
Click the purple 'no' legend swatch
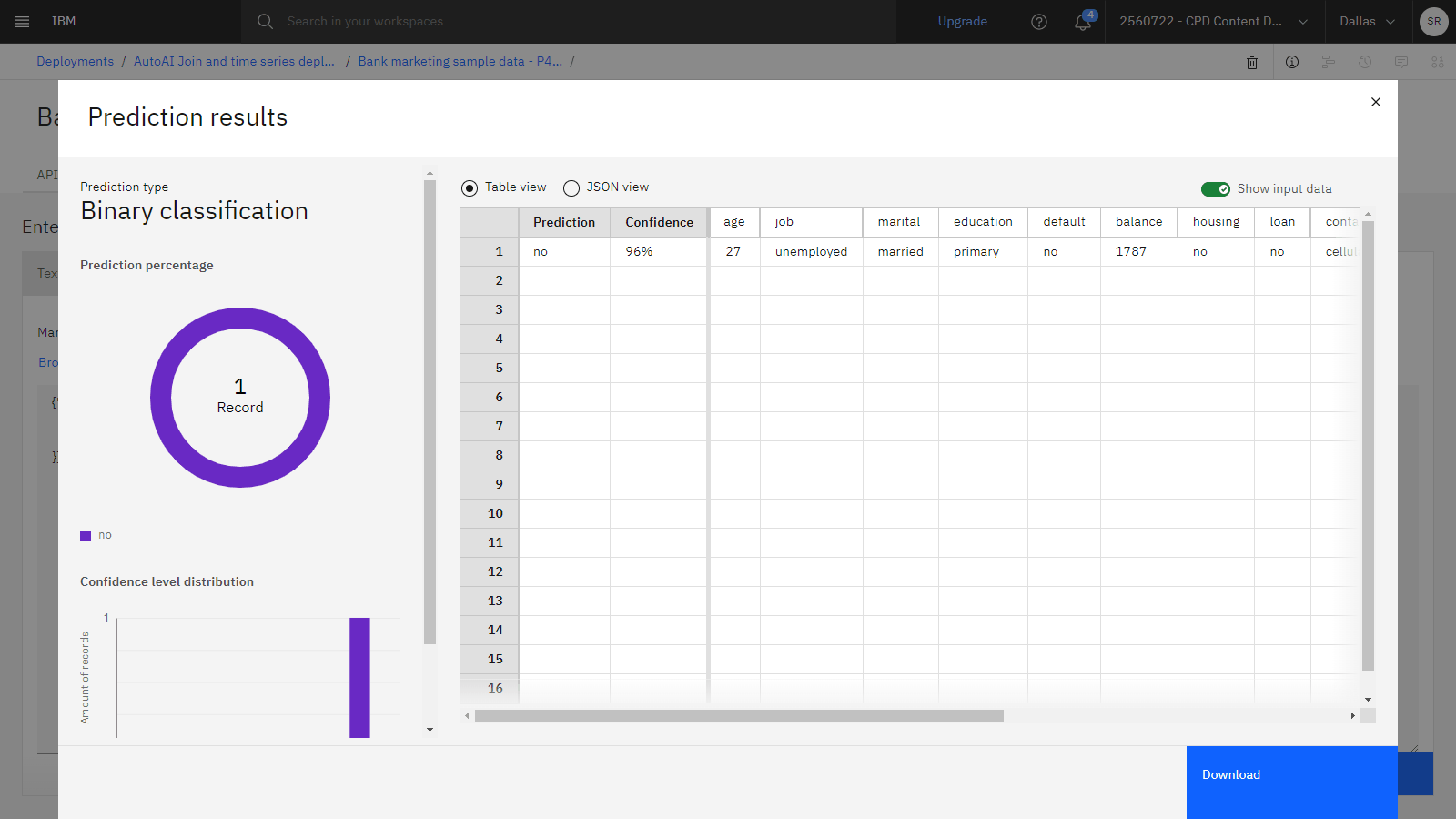(86, 536)
